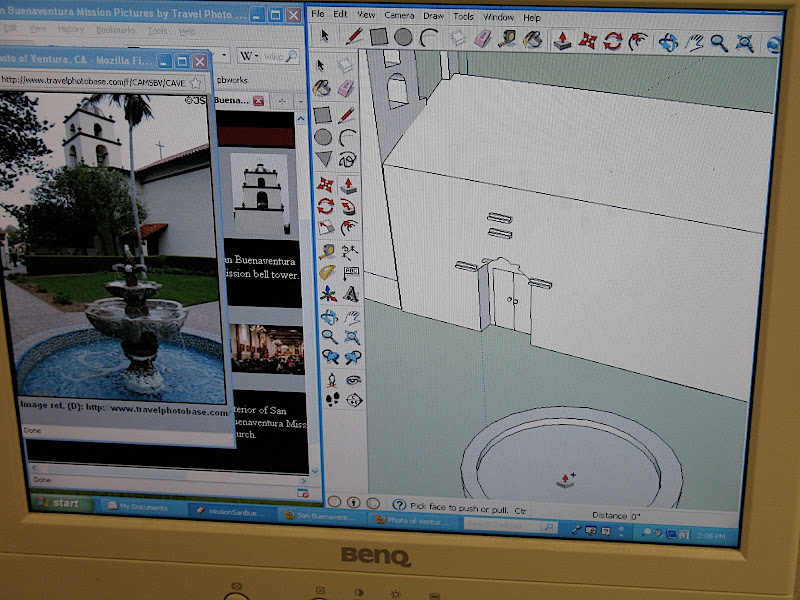Select the Section Plane tool
This screenshot has width=800, height=600.
point(354,401)
